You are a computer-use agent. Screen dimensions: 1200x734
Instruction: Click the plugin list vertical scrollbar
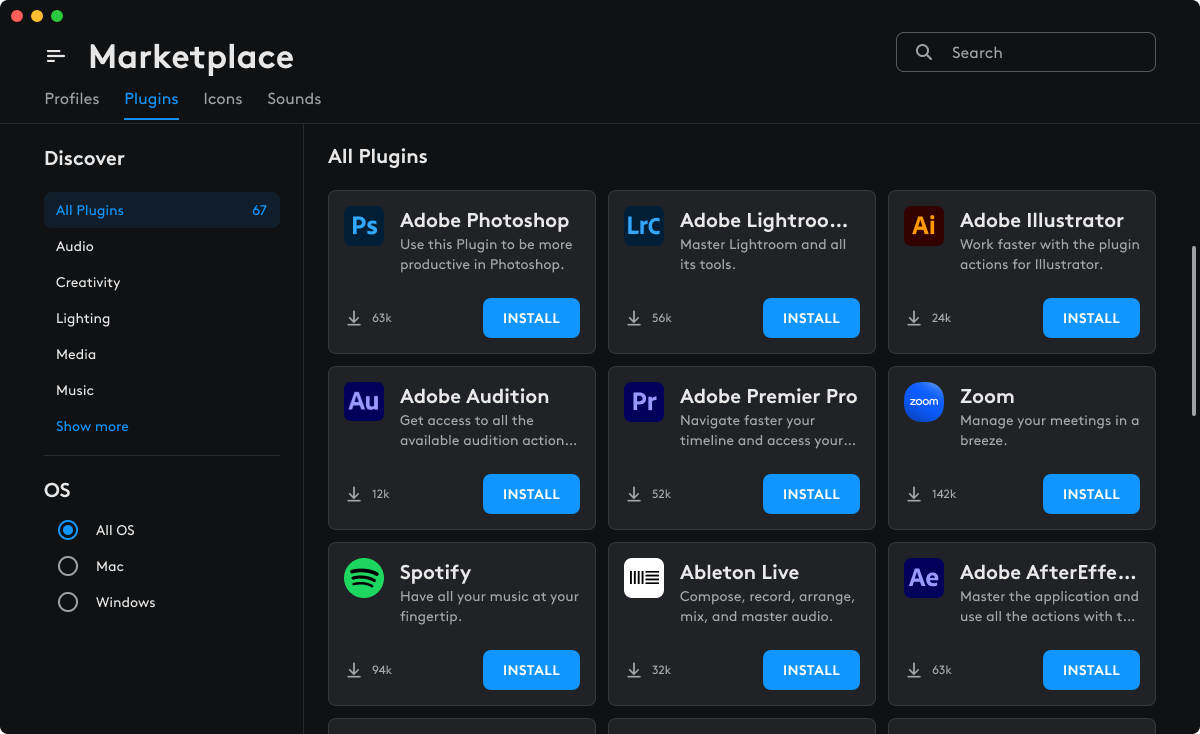point(1193,330)
